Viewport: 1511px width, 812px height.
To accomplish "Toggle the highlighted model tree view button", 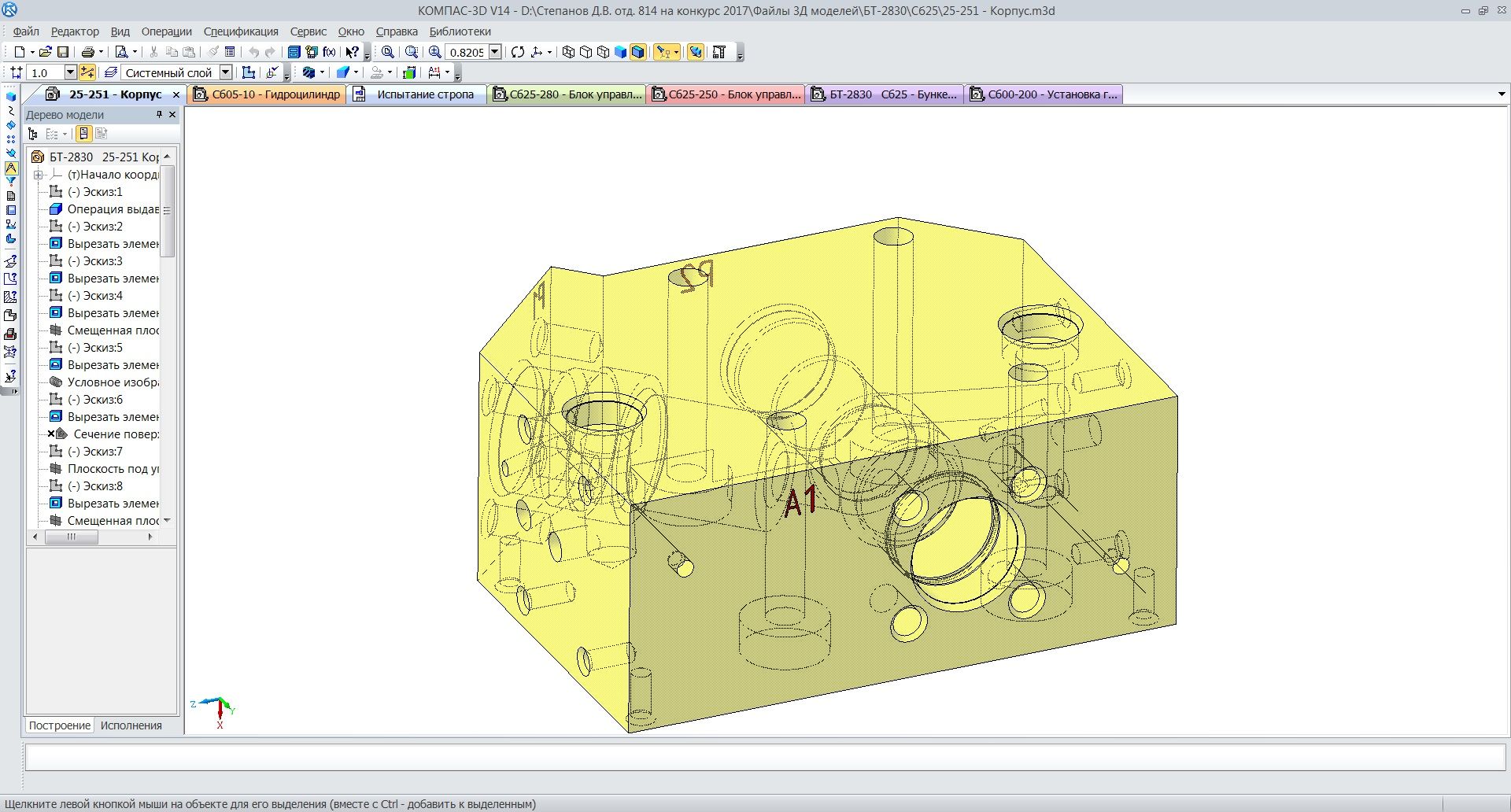I will [x=83, y=134].
